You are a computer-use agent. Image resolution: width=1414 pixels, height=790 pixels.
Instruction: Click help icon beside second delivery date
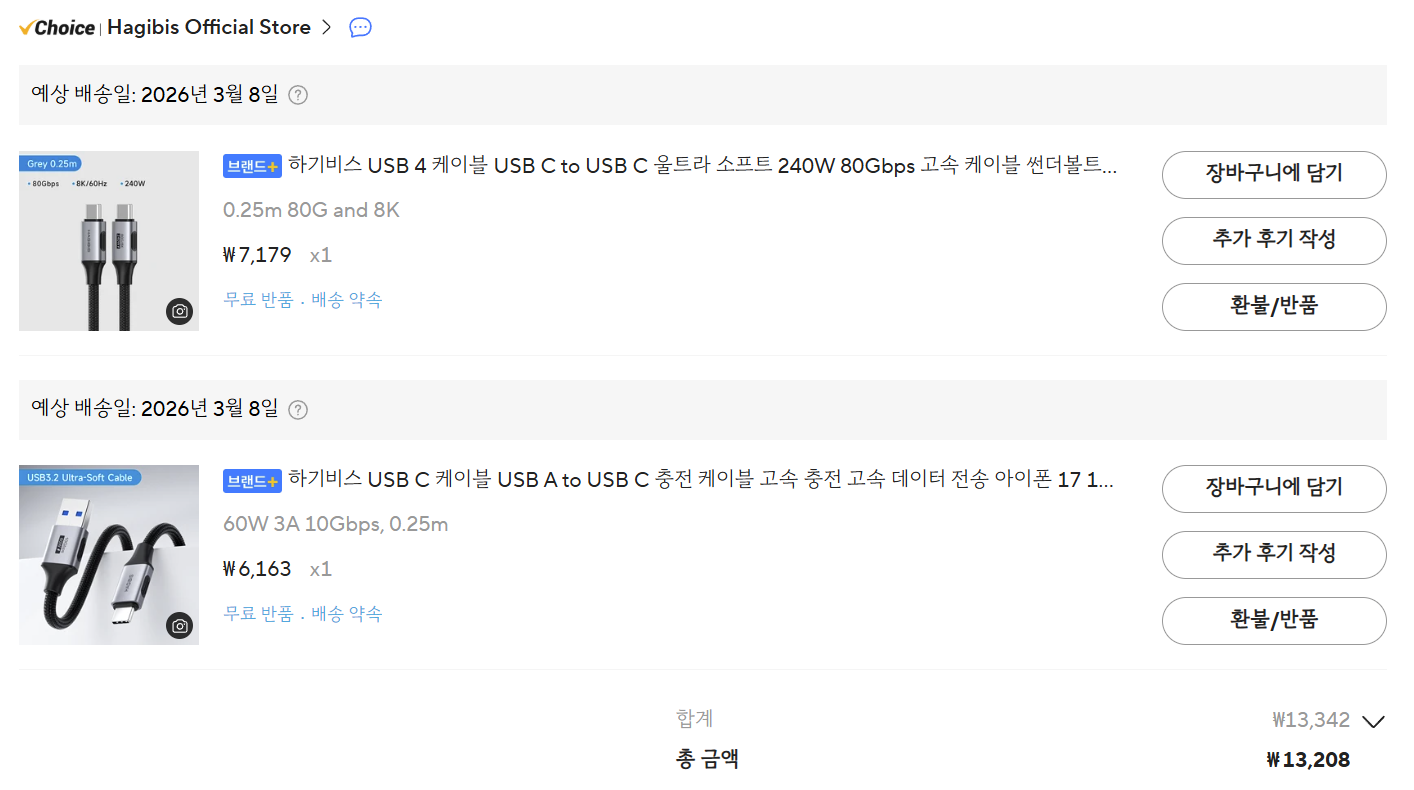[298, 409]
